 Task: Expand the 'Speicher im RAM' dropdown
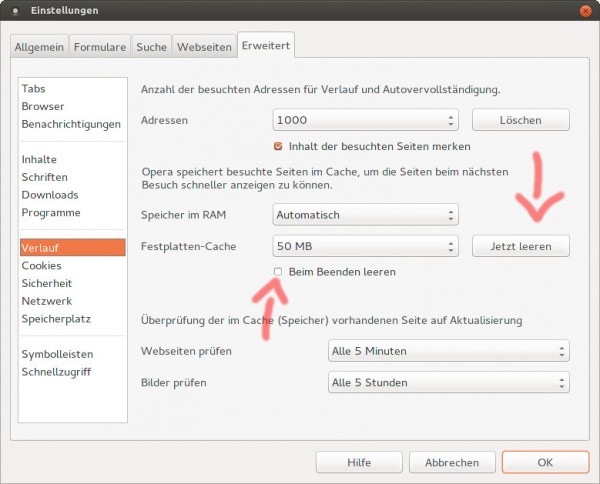pos(365,215)
